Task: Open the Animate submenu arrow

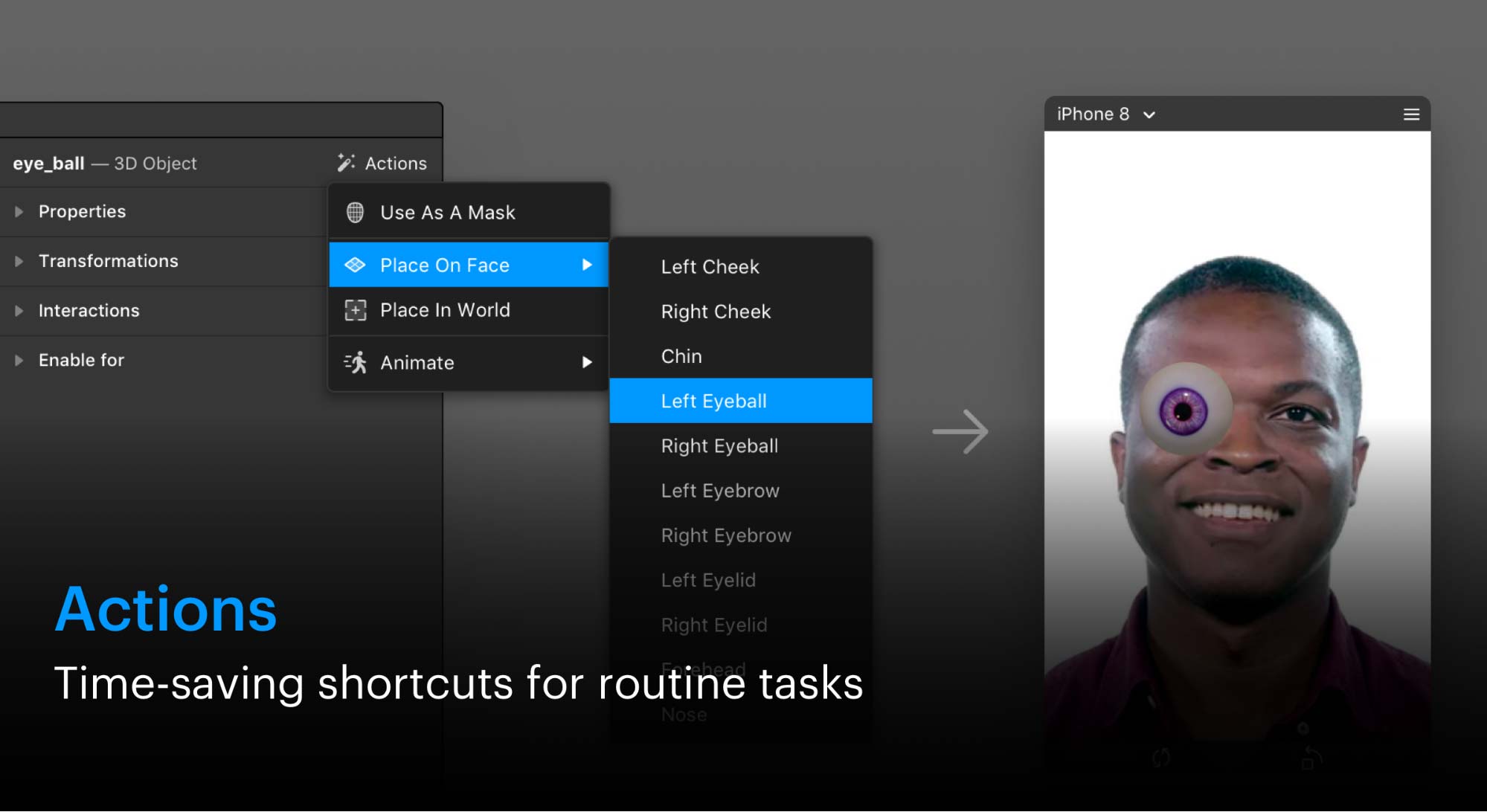Action: (587, 363)
